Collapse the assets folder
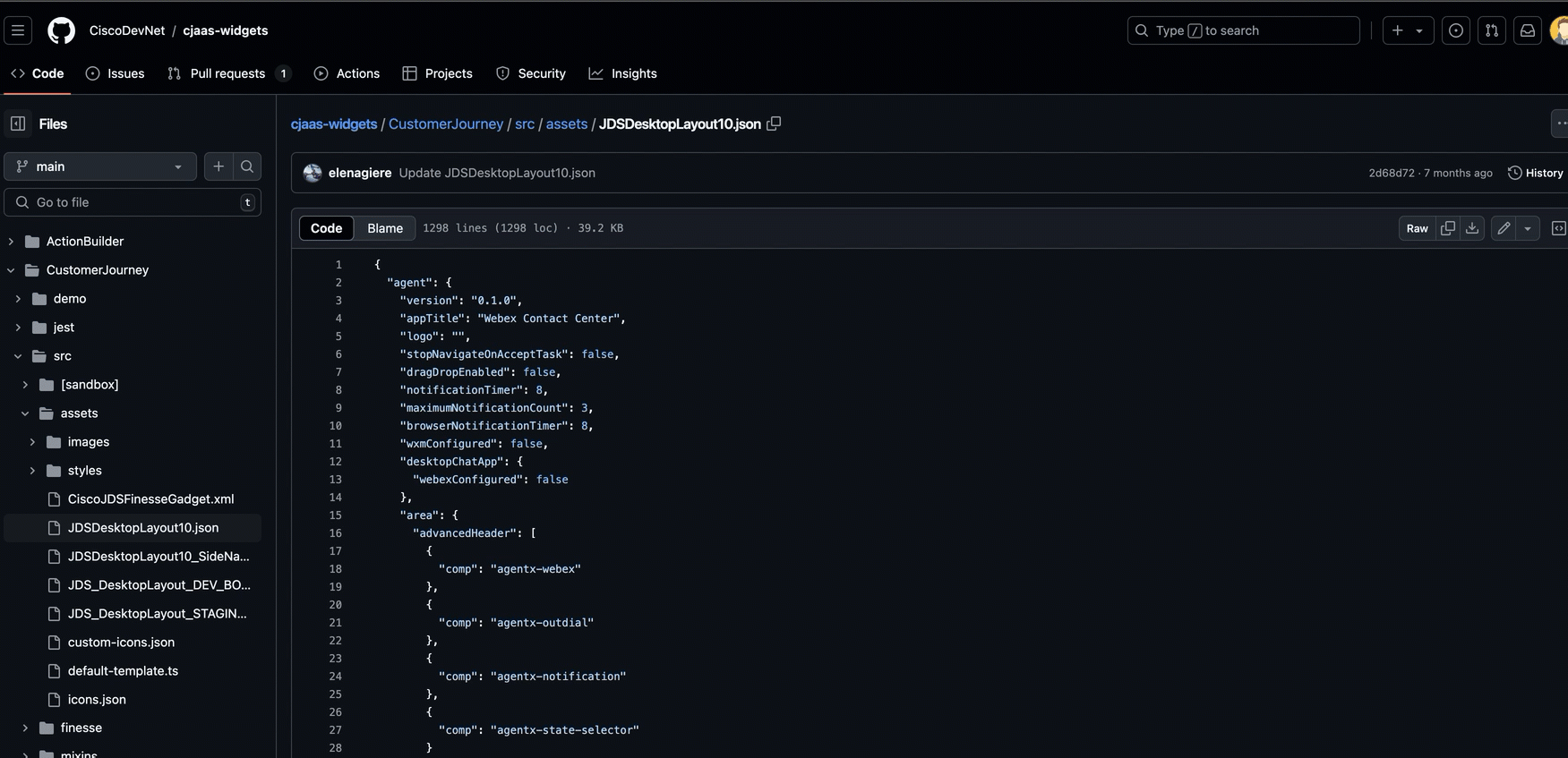This screenshot has height=758, width=1568. click(x=25, y=413)
